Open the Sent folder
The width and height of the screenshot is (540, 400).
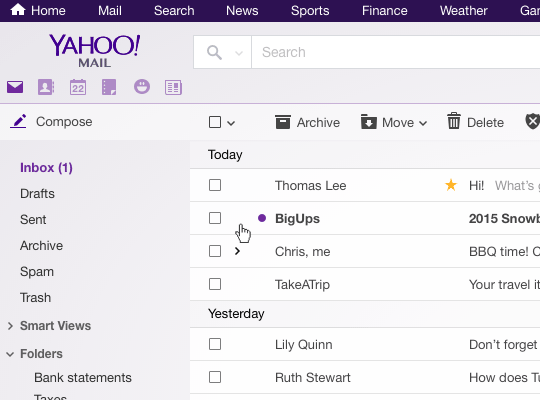pos(33,219)
